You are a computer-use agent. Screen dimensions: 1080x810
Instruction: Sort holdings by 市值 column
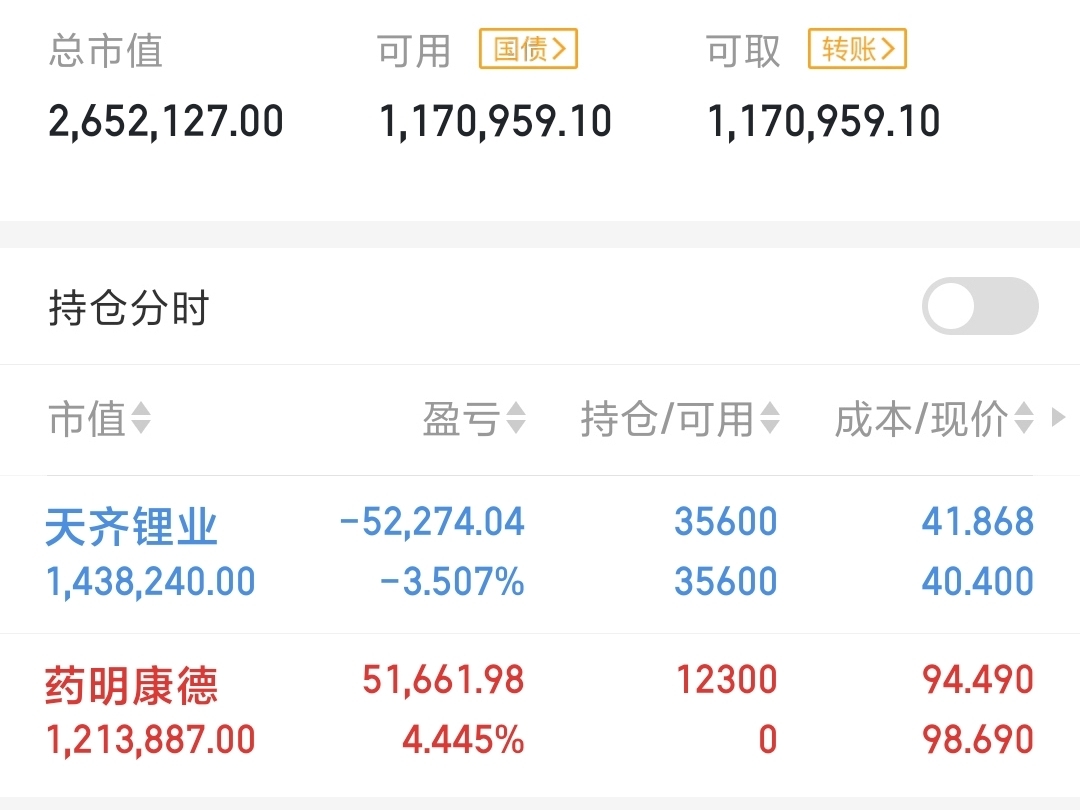tap(99, 418)
